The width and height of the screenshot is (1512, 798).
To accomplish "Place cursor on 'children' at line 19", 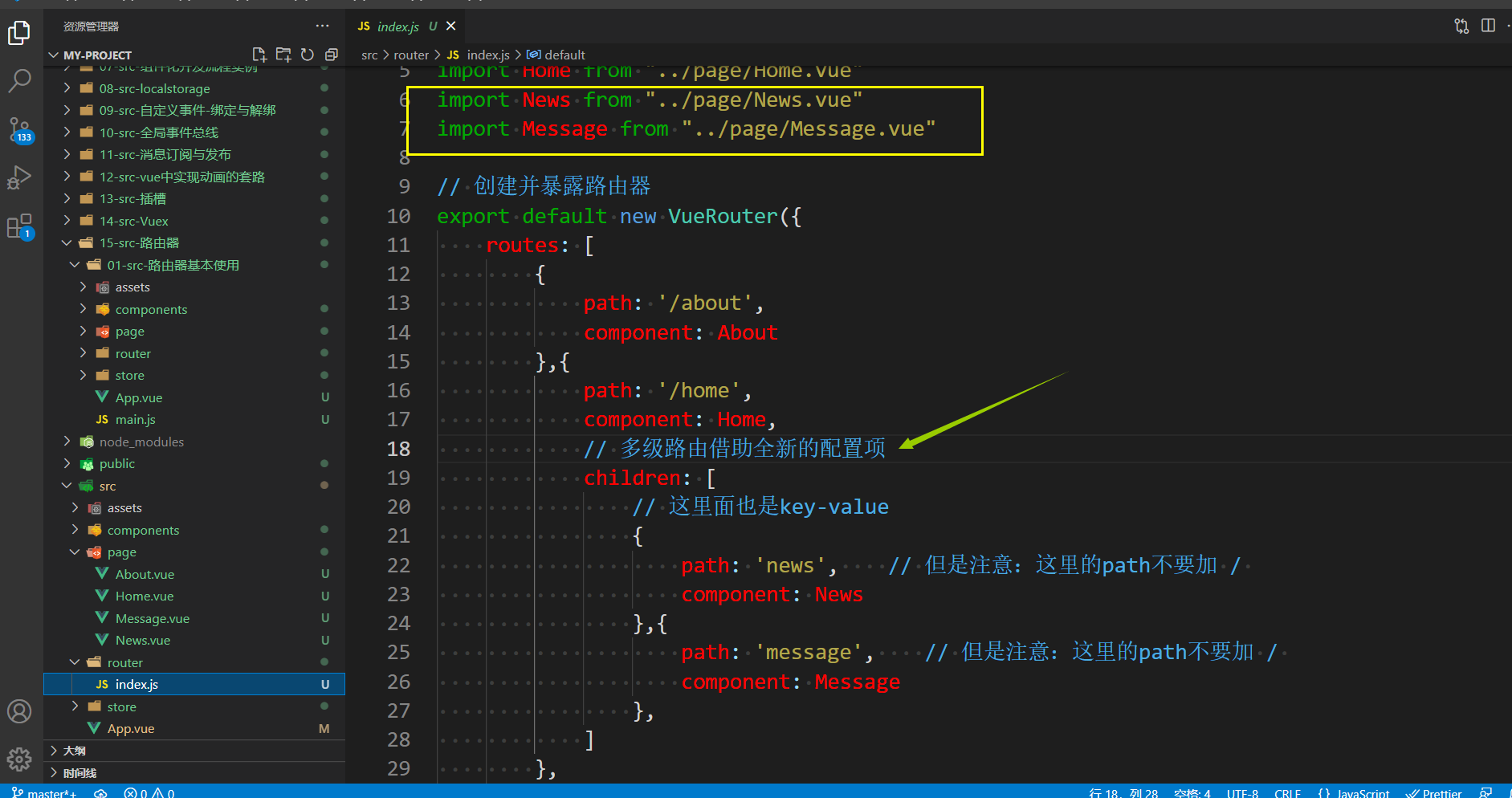I will click(x=632, y=478).
